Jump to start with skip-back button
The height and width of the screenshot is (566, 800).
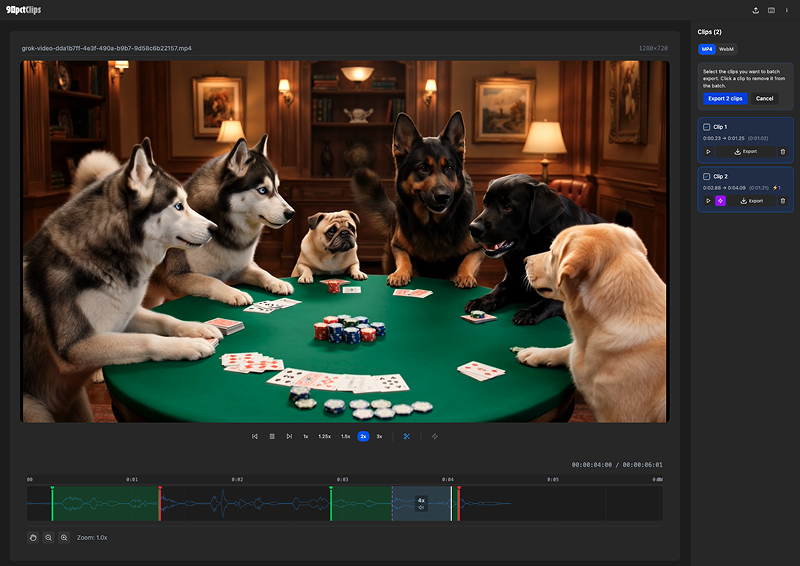(x=255, y=436)
